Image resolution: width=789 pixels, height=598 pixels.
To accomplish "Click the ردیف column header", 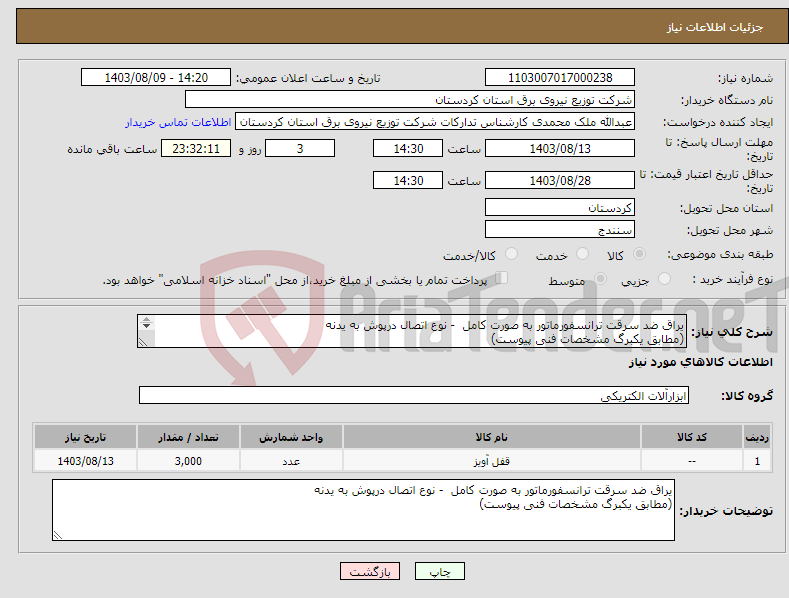I will (x=757, y=437).
